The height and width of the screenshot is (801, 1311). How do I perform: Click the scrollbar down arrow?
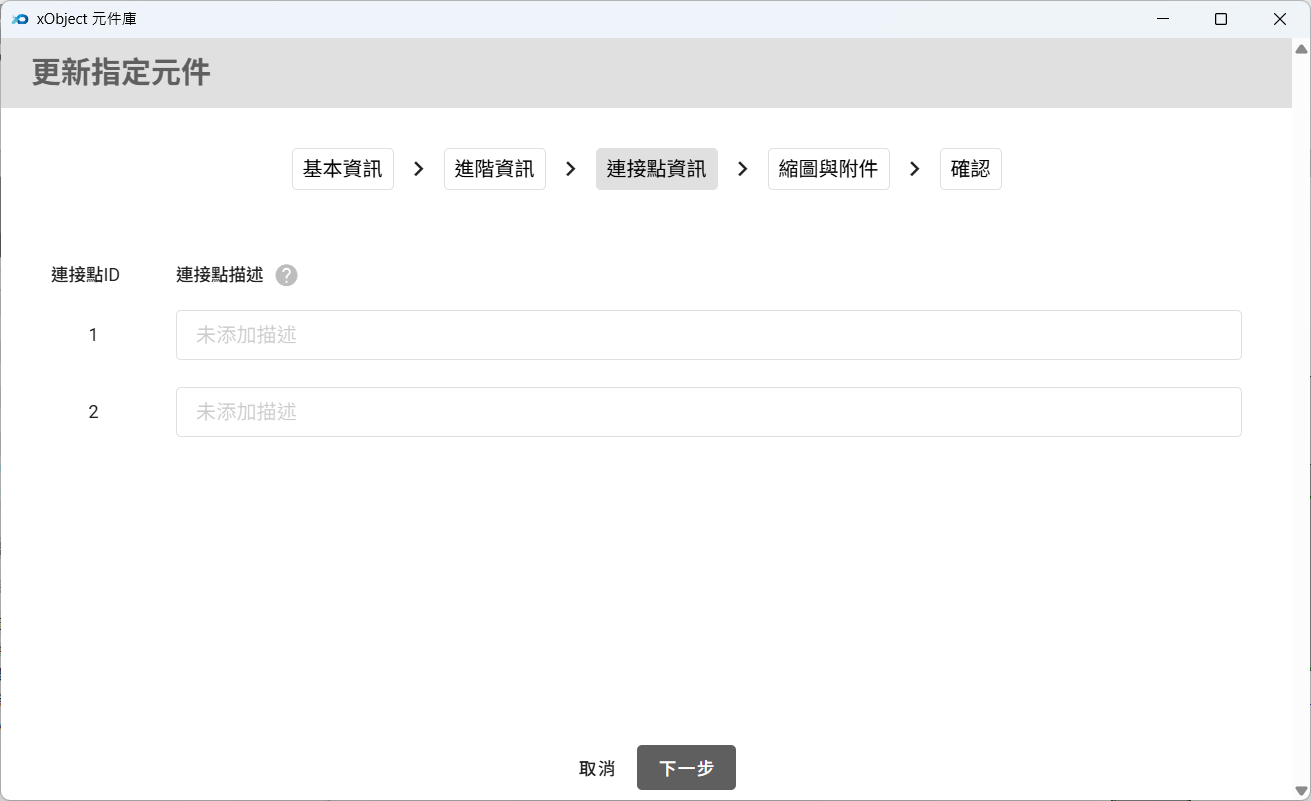click(x=1301, y=791)
